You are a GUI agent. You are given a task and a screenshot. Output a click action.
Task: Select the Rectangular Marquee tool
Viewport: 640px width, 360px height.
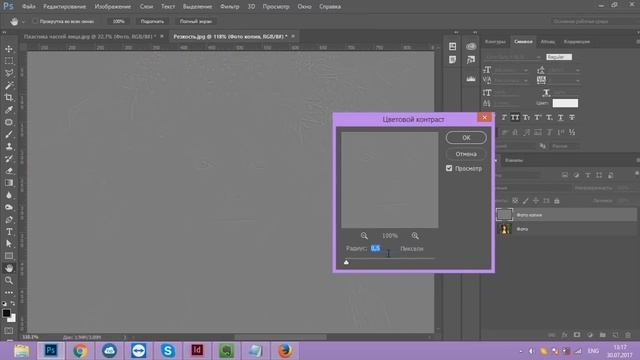(x=9, y=61)
